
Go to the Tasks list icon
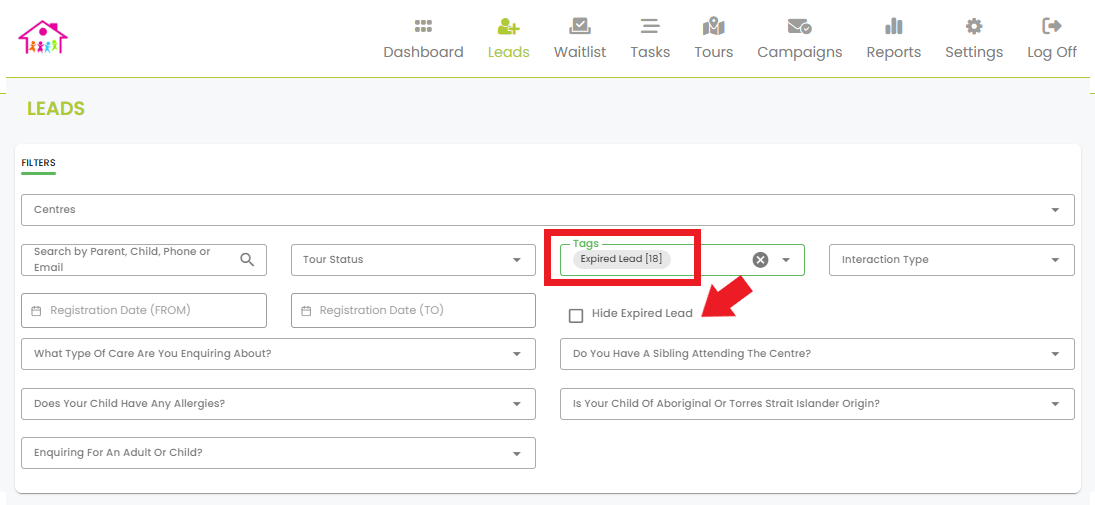tap(650, 27)
